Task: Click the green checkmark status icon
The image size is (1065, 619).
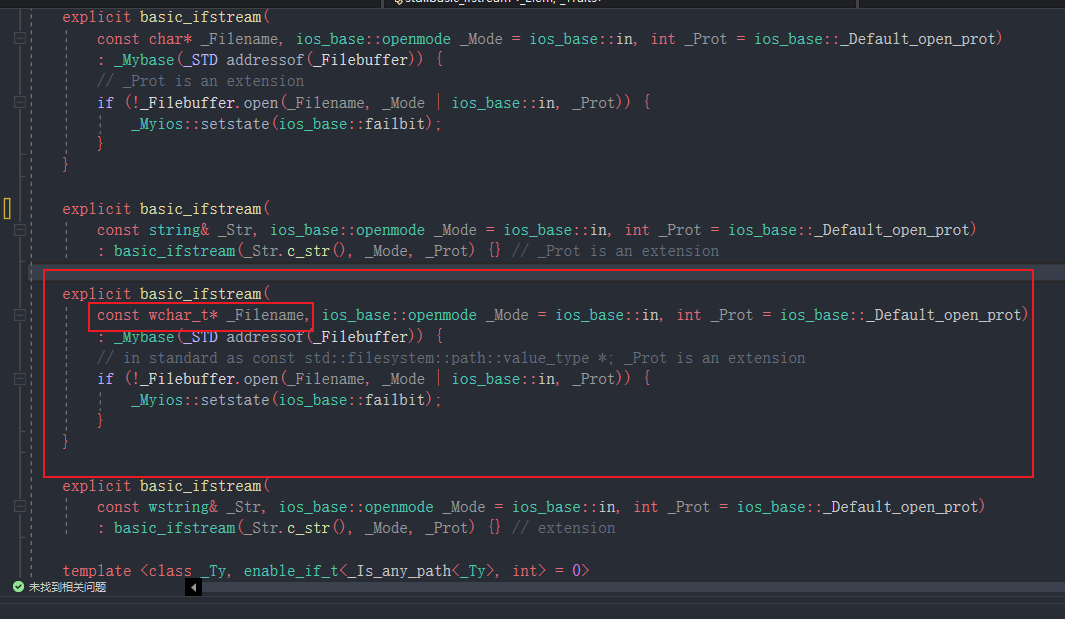Action: [18, 588]
